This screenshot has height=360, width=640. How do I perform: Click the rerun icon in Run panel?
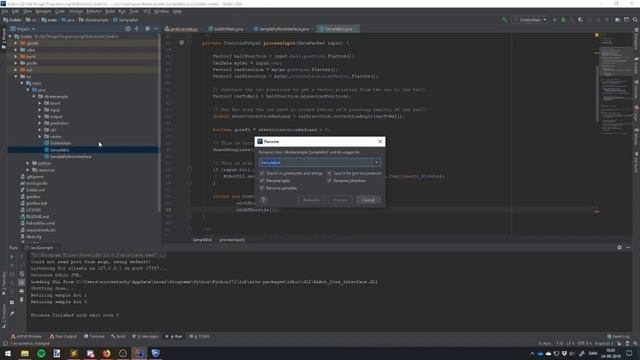point(12,257)
